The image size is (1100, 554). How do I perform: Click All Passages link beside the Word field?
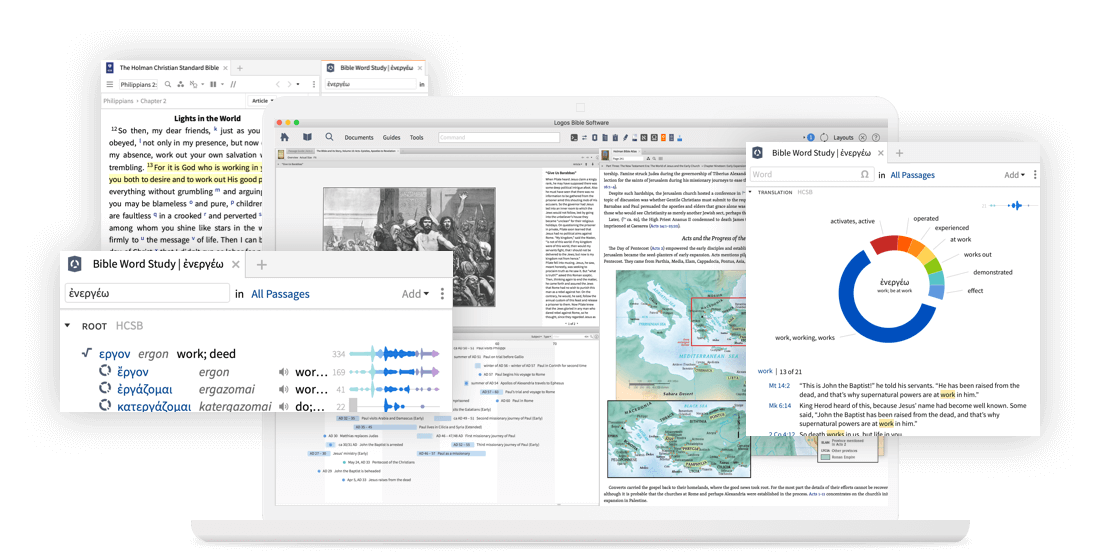click(912, 175)
